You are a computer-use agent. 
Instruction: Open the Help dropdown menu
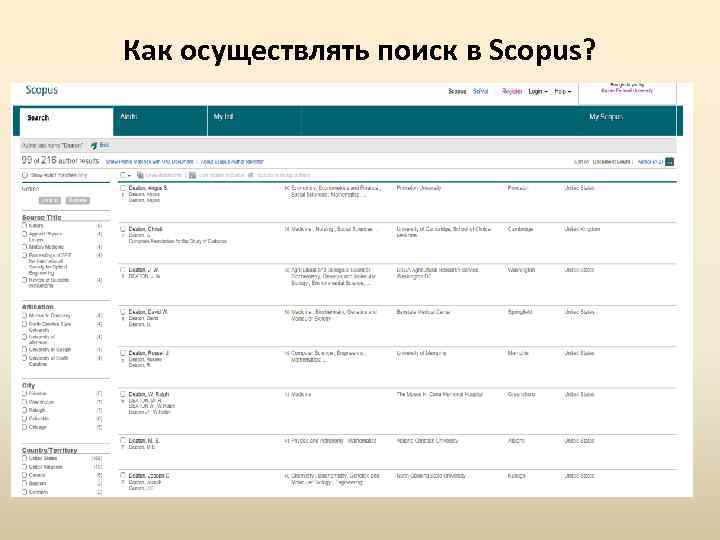(x=562, y=91)
